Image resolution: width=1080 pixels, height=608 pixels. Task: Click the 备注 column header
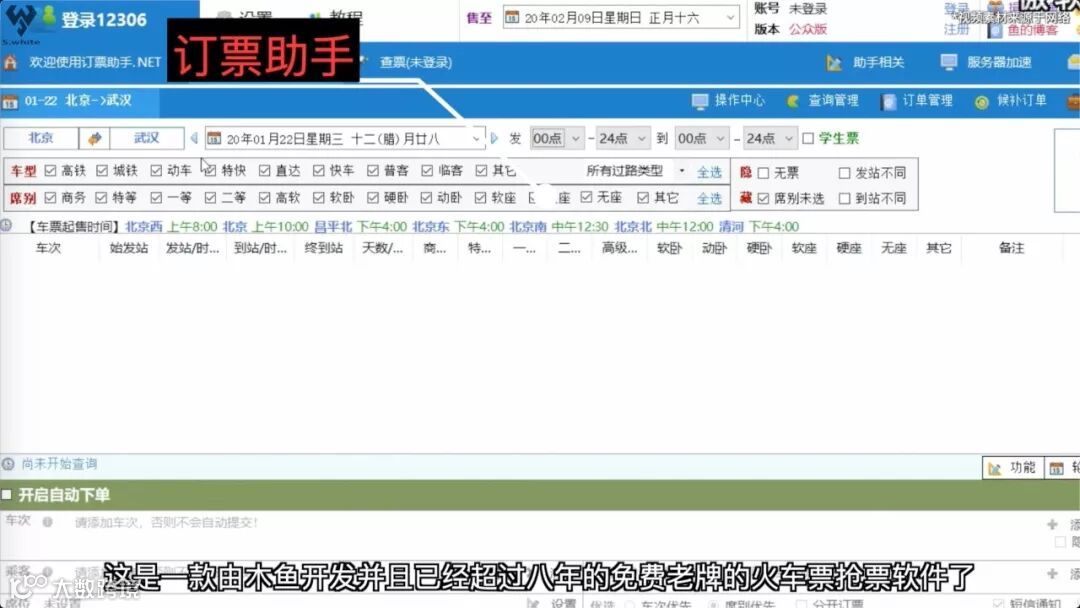[x=1012, y=248]
